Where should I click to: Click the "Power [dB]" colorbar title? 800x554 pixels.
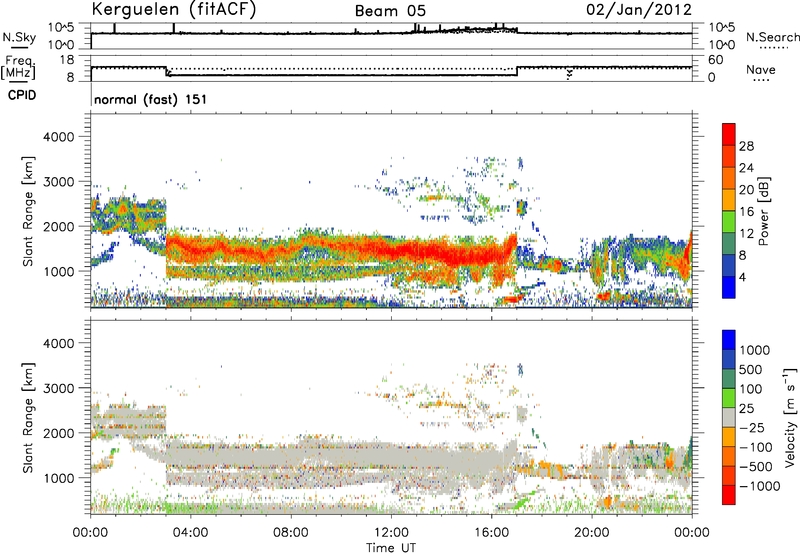[x=764, y=211]
